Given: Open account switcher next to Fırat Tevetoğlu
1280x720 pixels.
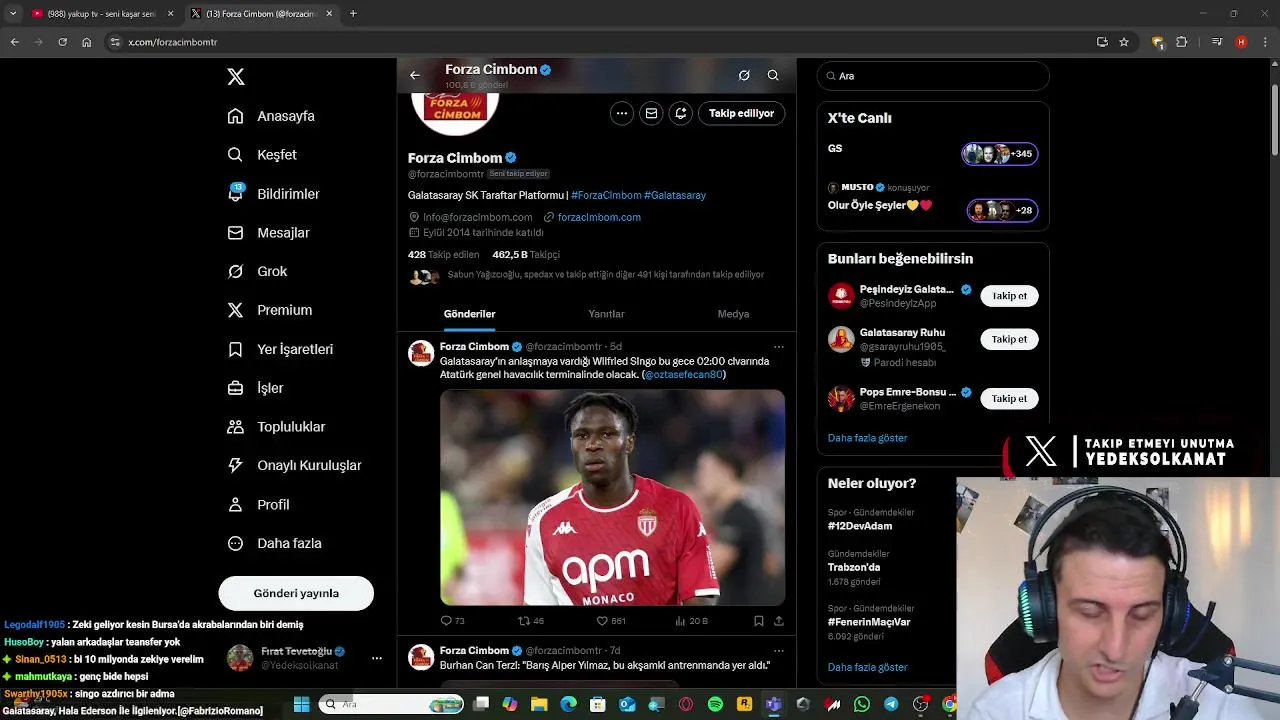Looking at the screenshot, I should 376,658.
